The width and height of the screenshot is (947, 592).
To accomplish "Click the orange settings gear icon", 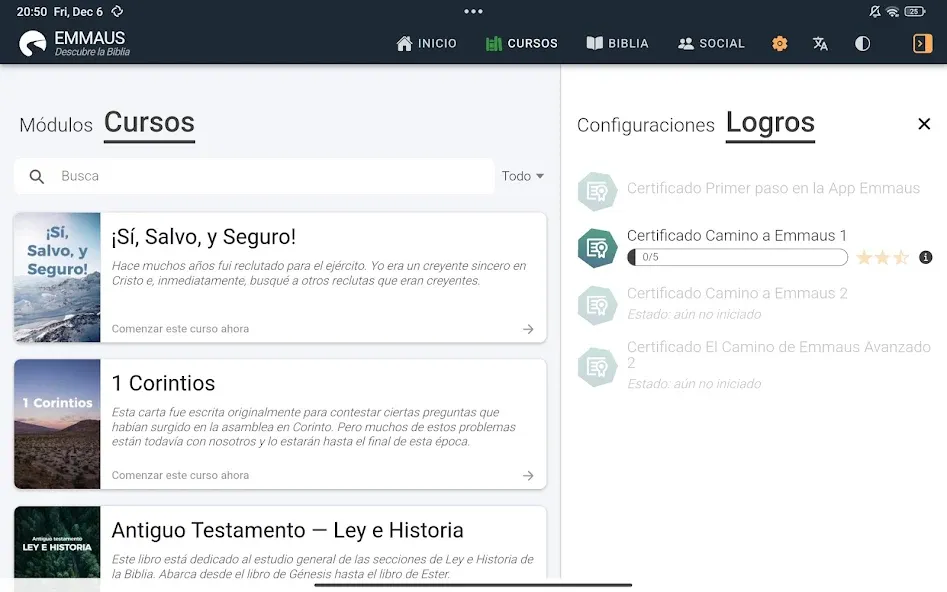I will tap(780, 43).
